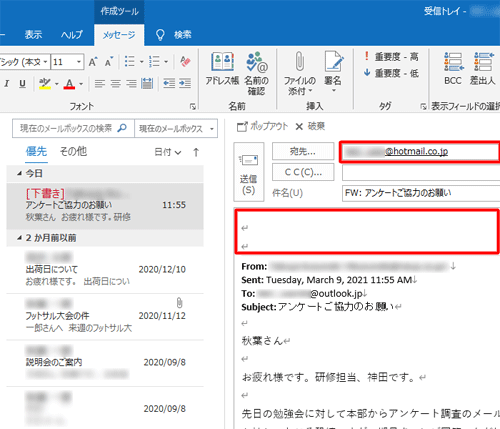Click the C C(C)... button
The image size is (500, 429).
(x=303, y=172)
